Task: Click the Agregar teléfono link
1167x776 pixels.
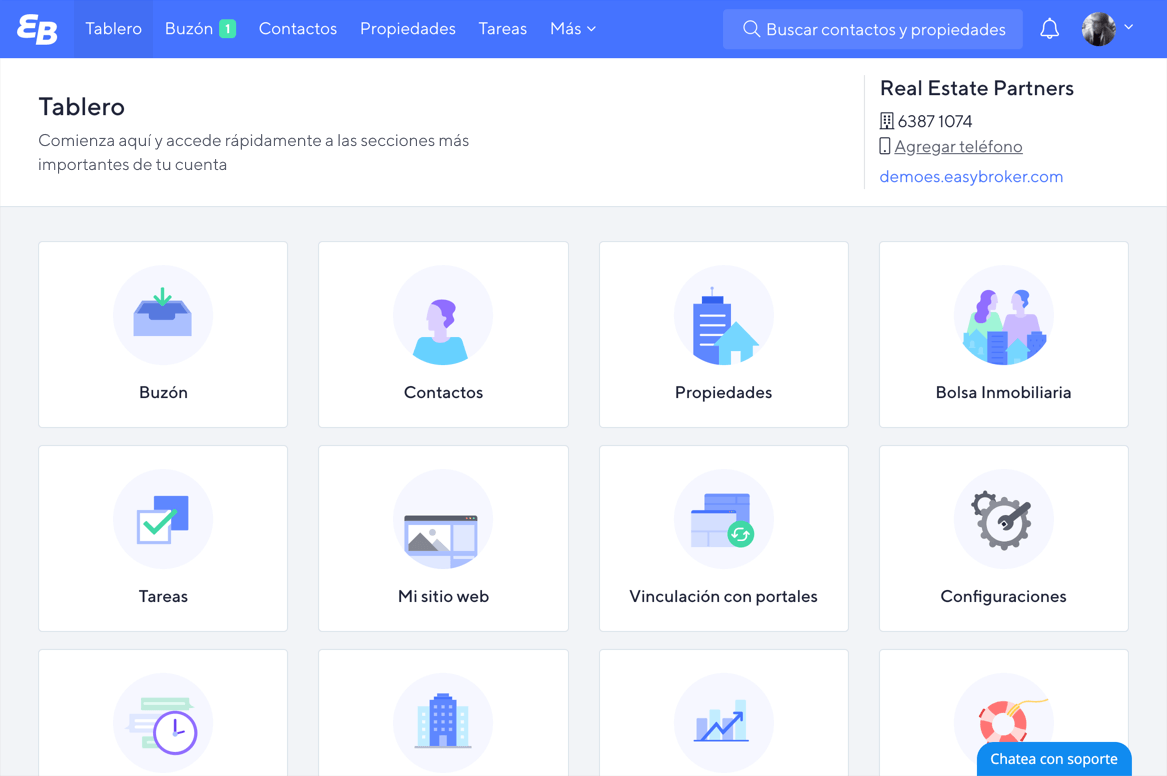Action: click(959, 147)
